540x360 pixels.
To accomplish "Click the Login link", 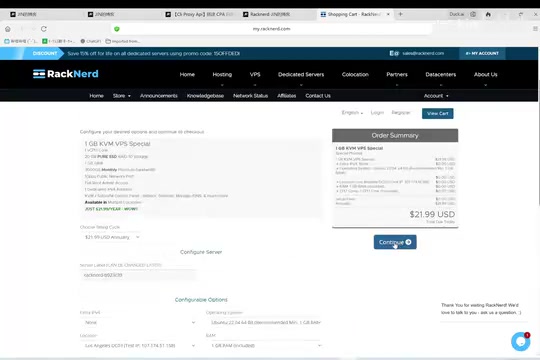I will tap(377, 113).
